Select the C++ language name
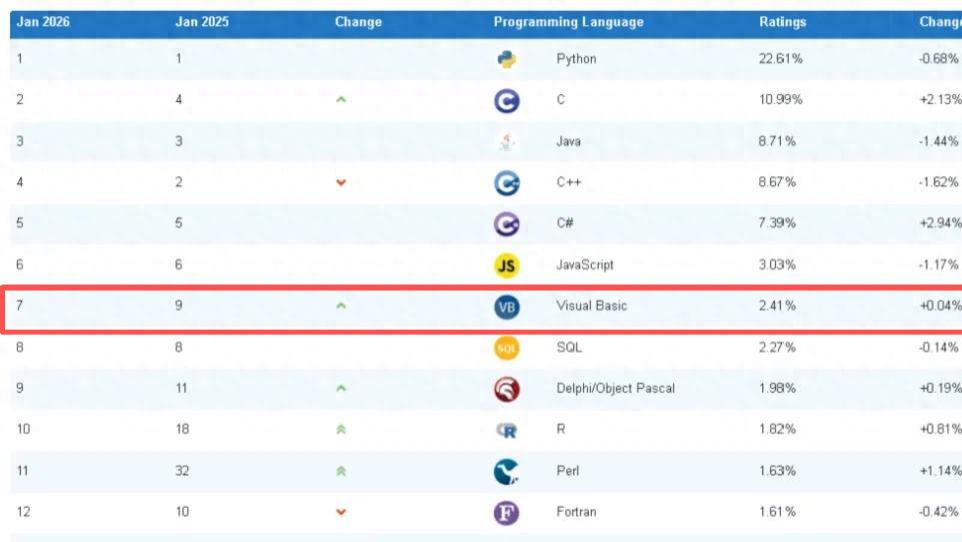This screenshot has width=962, height=542. coord(569,182)
